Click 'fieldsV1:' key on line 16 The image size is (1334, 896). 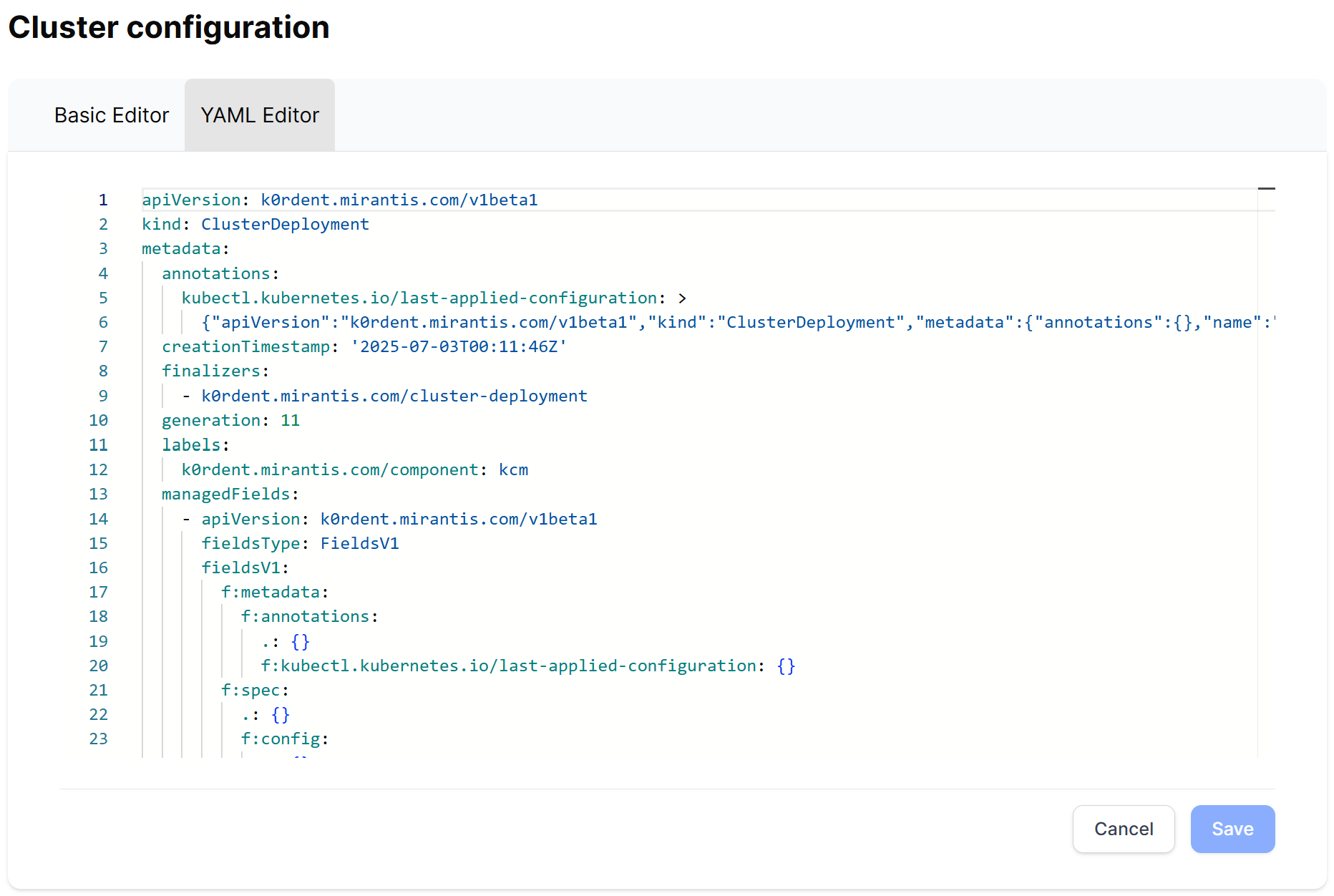pyautogui.click(x=245, y=568)
